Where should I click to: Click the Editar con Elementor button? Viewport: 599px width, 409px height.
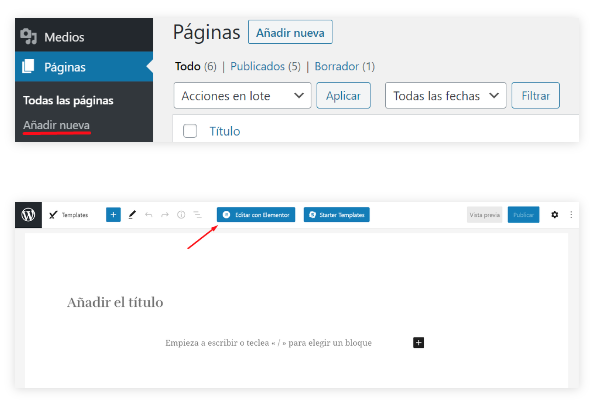256,215
